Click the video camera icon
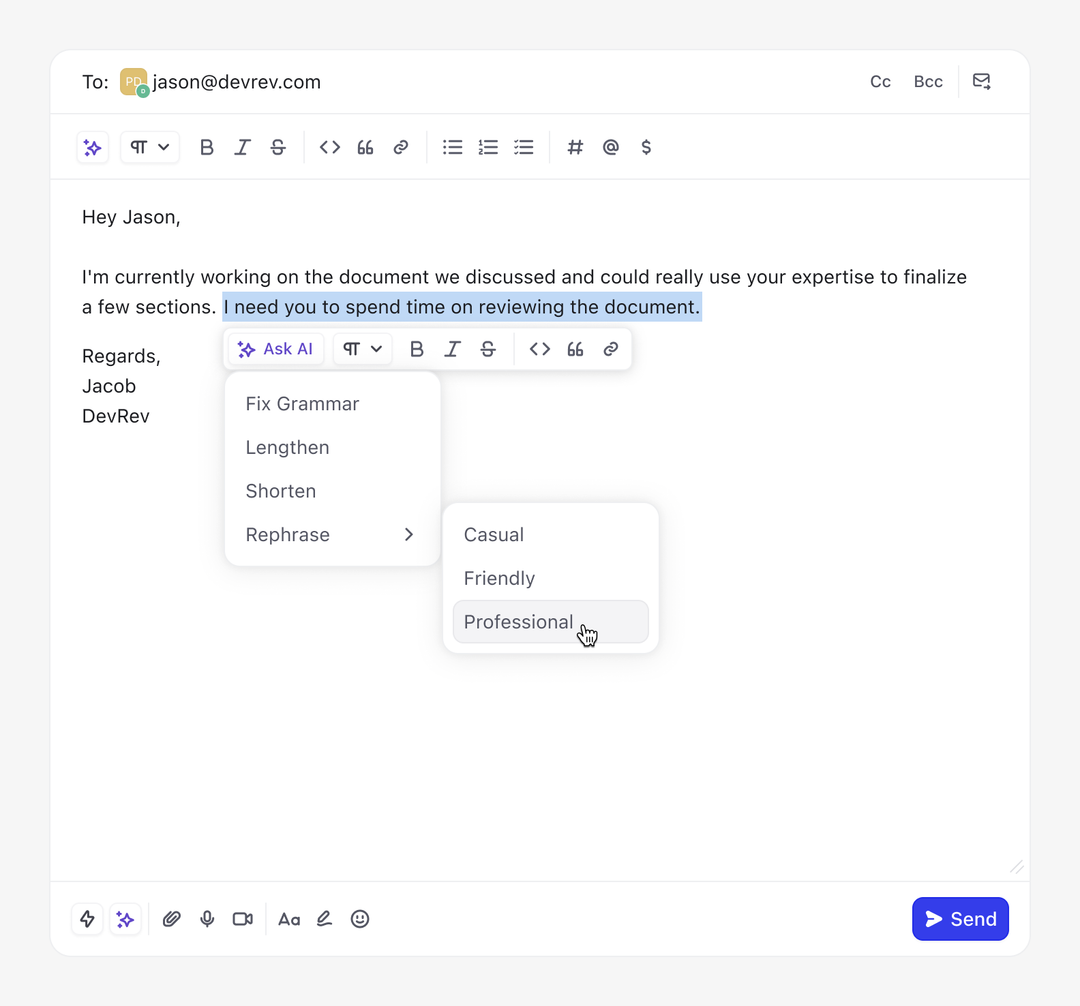 [243, 919]
